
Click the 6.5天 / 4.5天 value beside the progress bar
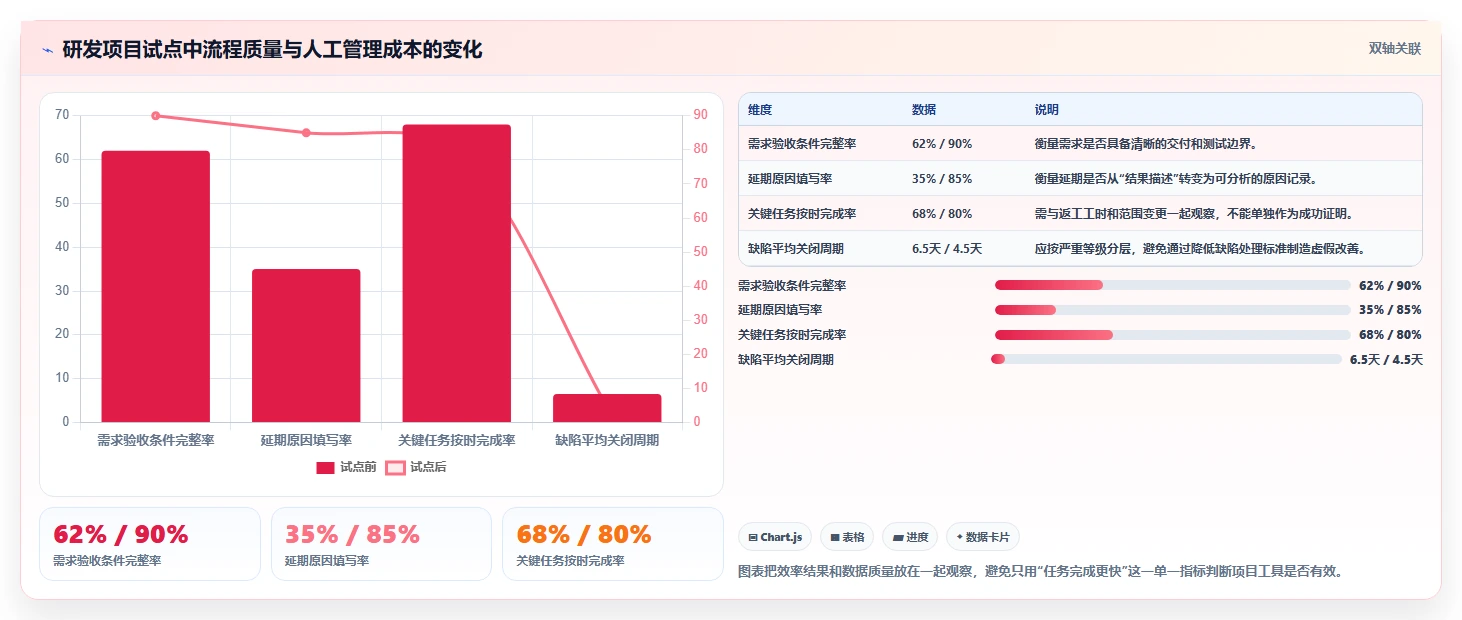click(x=1386, y=360)
